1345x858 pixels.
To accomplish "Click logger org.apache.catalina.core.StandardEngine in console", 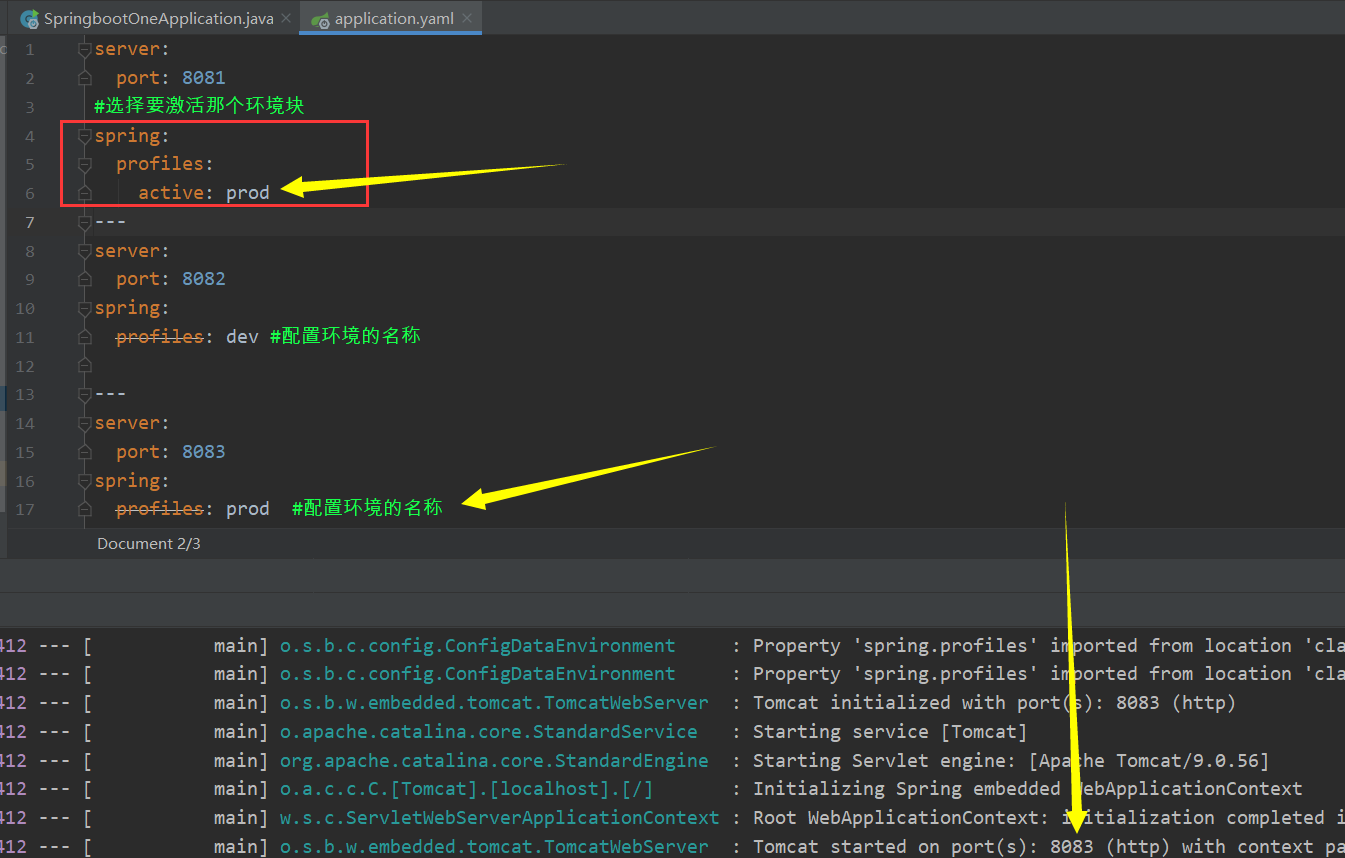I will [x=494, y=761].
